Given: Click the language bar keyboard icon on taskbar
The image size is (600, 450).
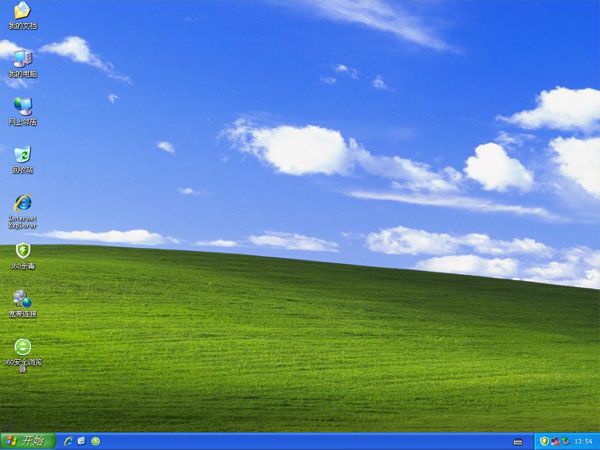Looking at the screenshot, I should pyautogui.click(x=518, y=442).
